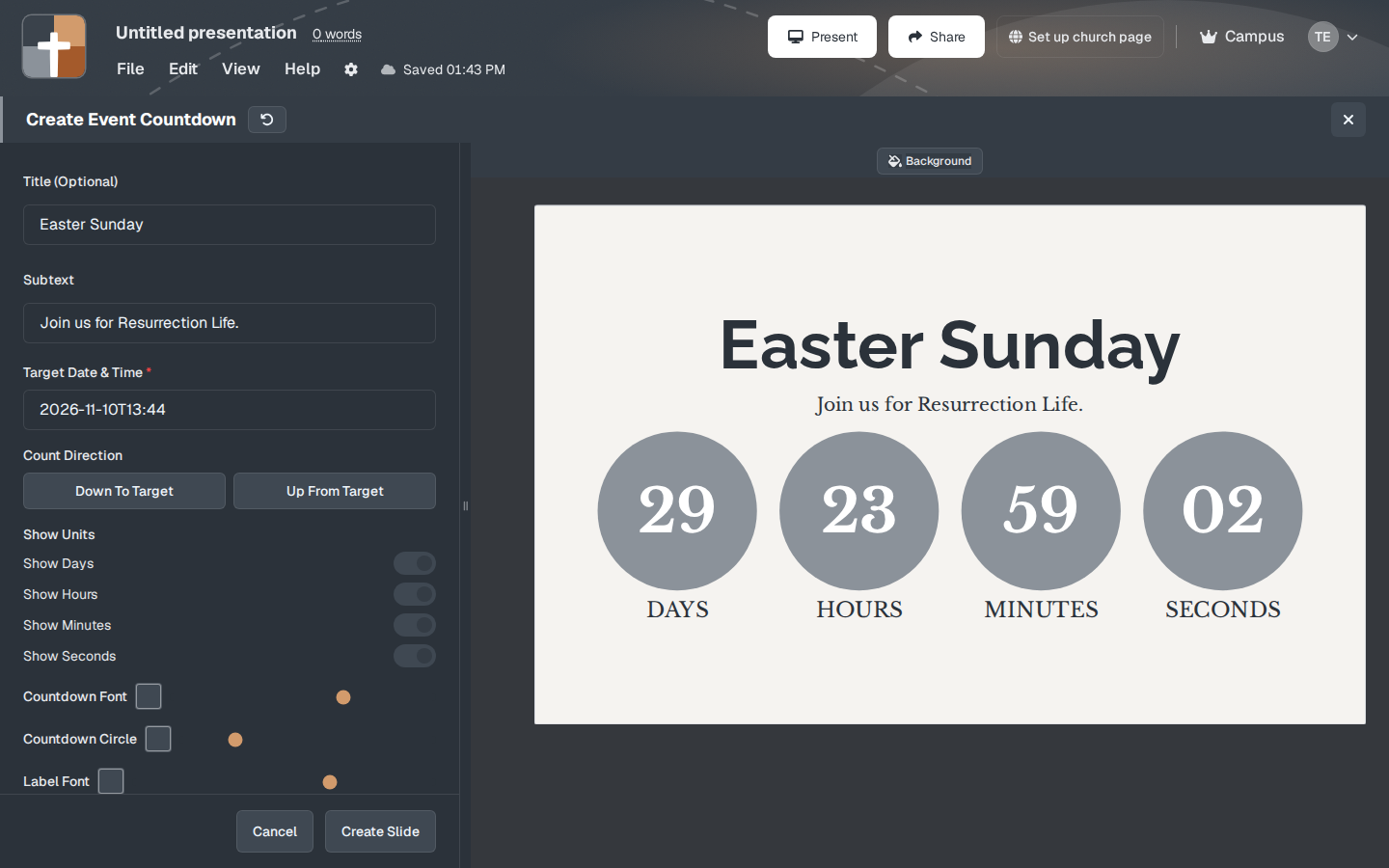
Task: Click the panel divider handle
Action: point(465,505)
